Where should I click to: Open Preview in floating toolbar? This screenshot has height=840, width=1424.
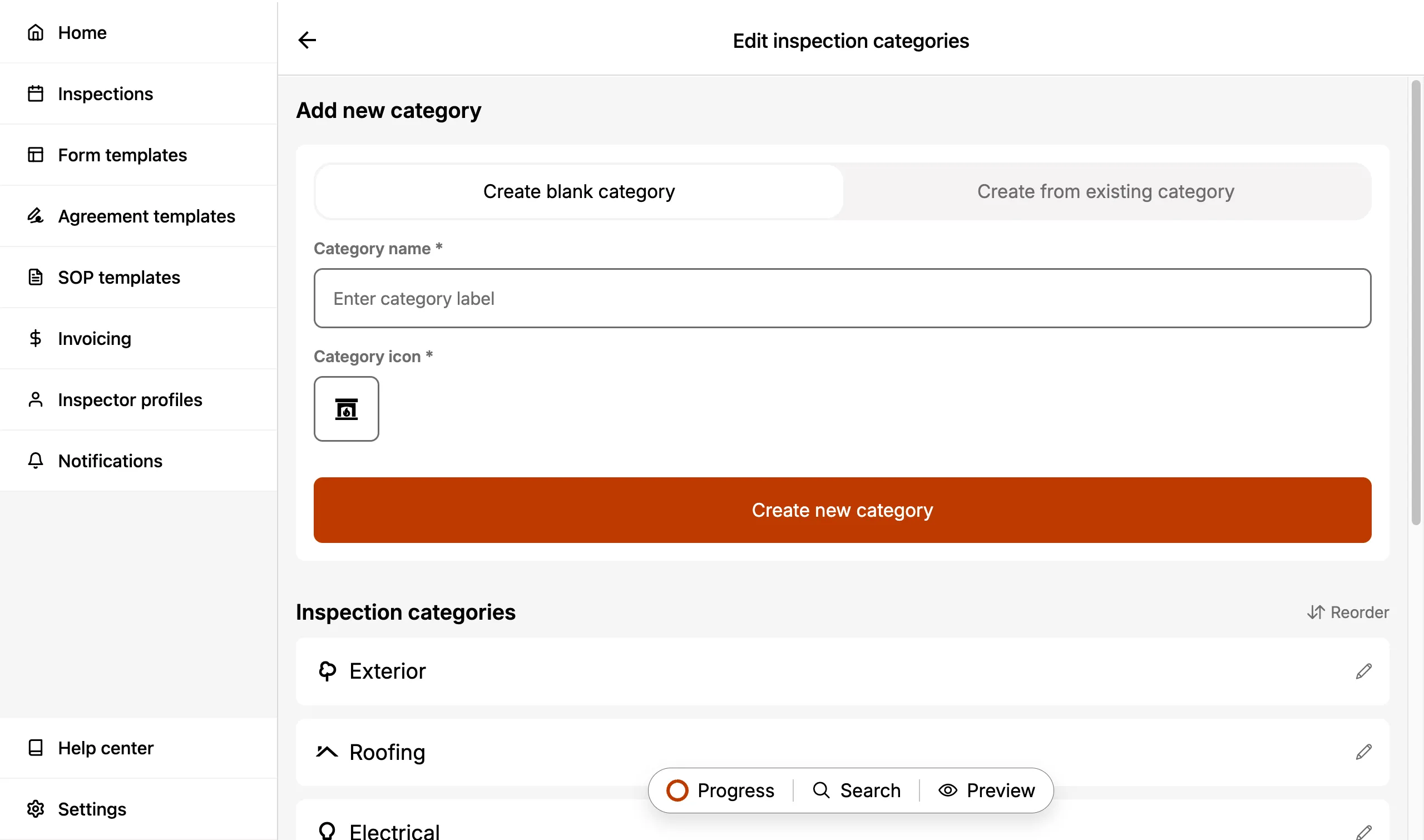click(986, 790)
